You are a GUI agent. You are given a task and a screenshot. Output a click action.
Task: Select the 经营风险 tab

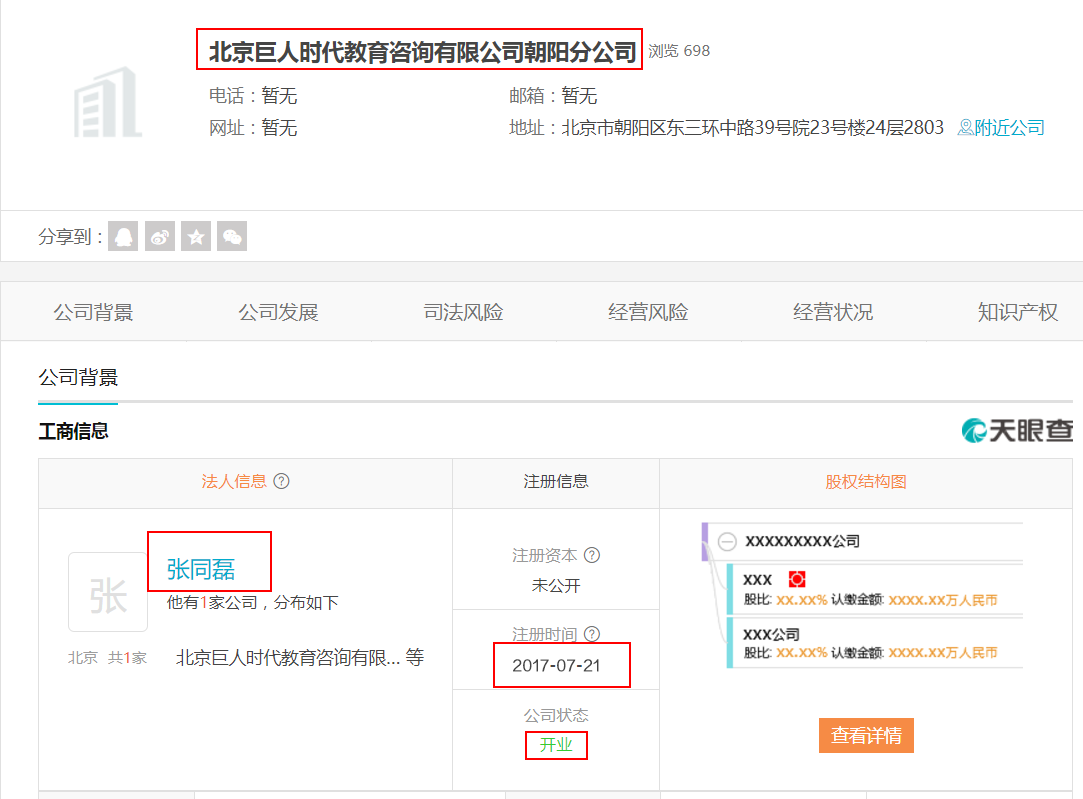[648, 312]
